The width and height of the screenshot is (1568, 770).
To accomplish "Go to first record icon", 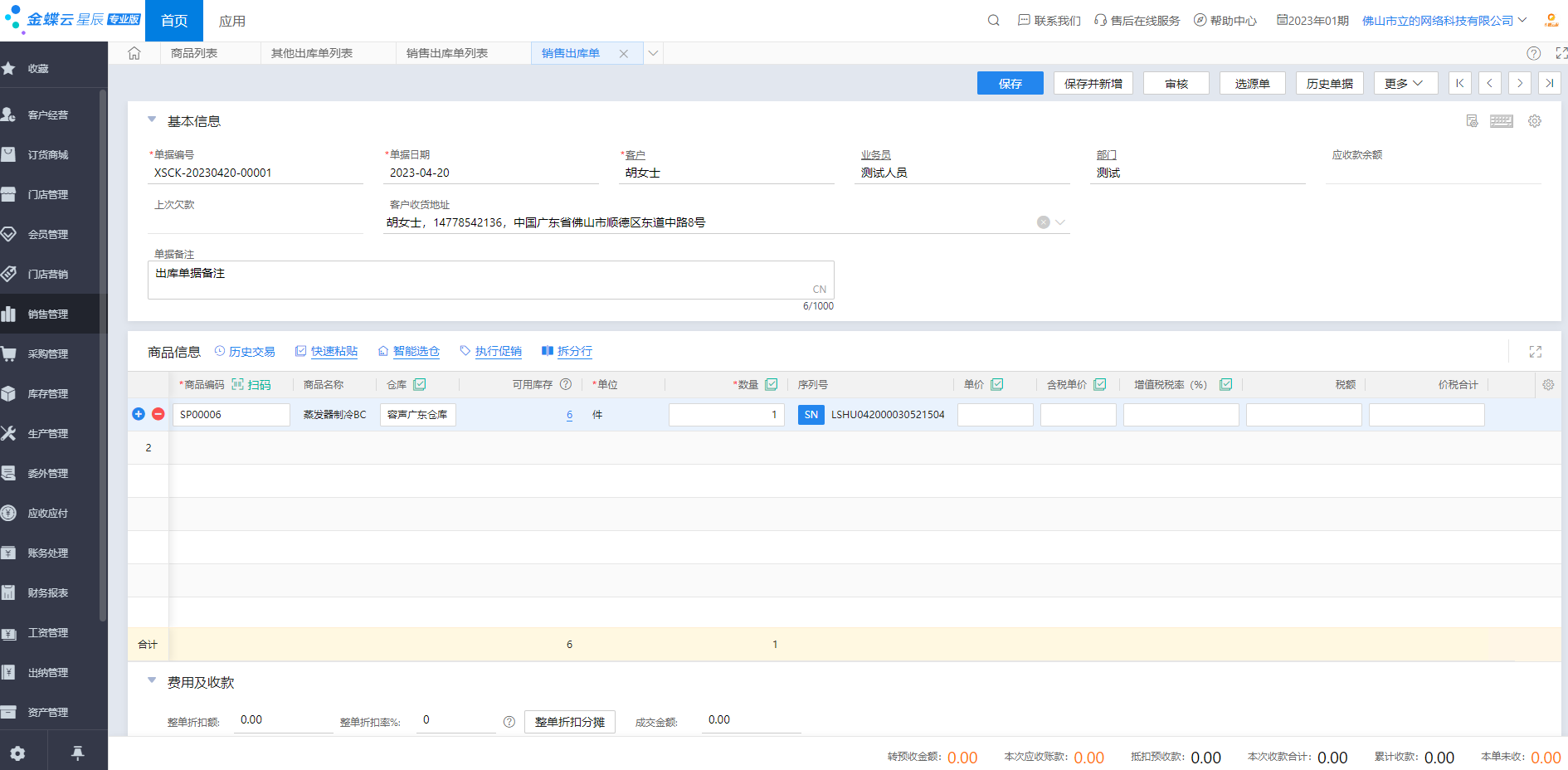I will pos(1460,83).
